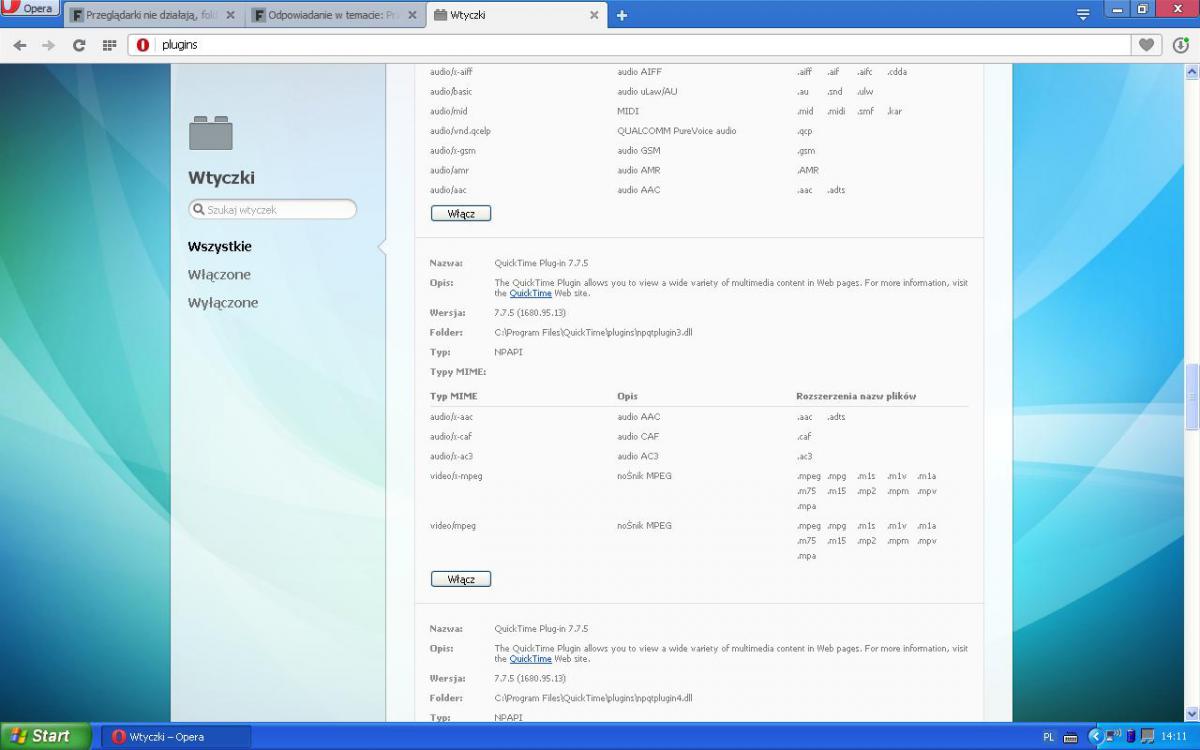Click the 'audio AC3' description cell
Screen dimensions: 1200x750
coord(637,456)
